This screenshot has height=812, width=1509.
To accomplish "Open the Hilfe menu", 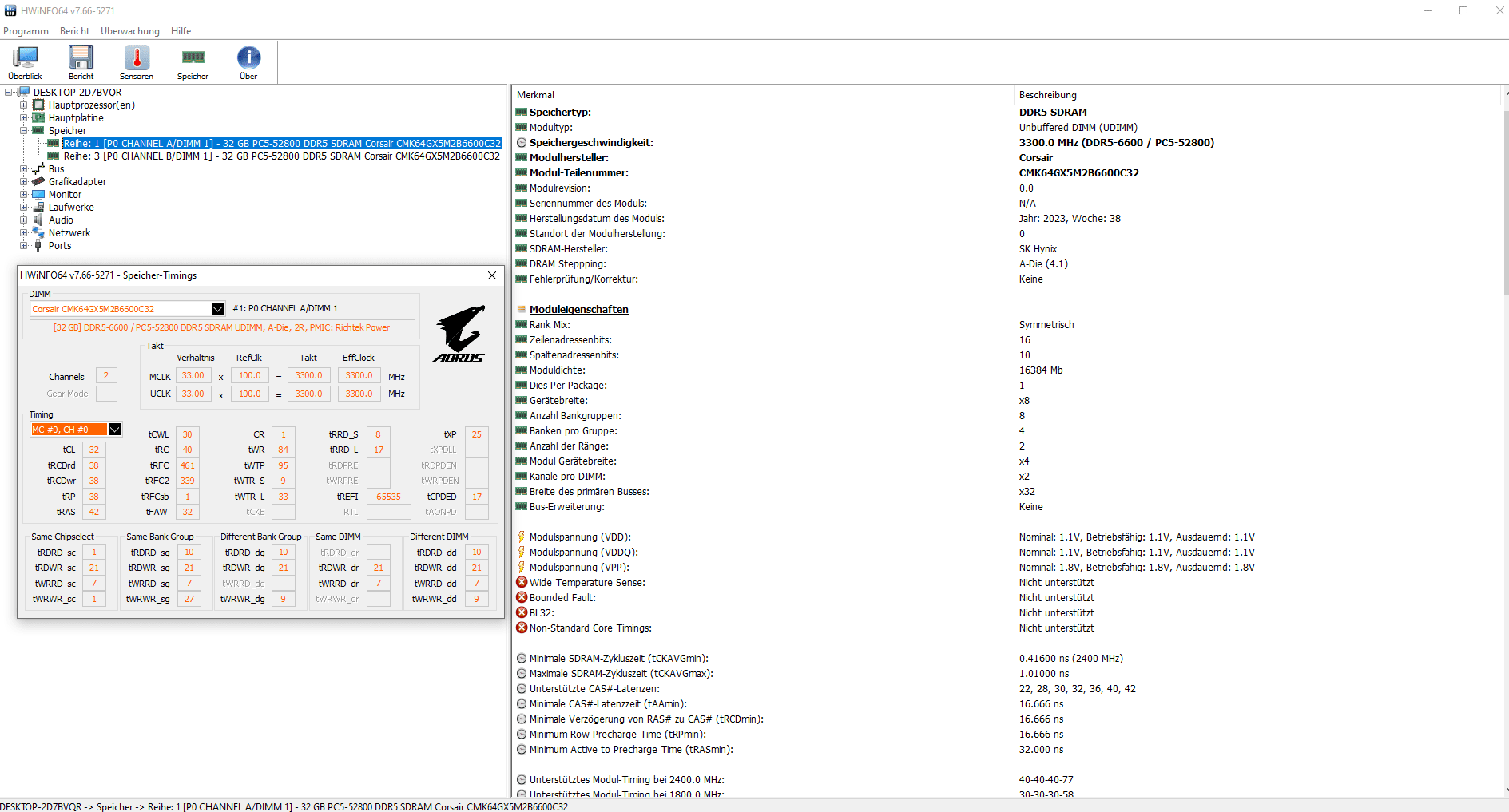I will pos(181,31).
